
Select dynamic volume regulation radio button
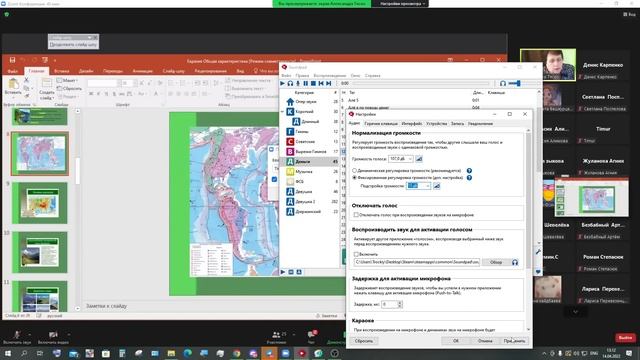click(354, 171)
